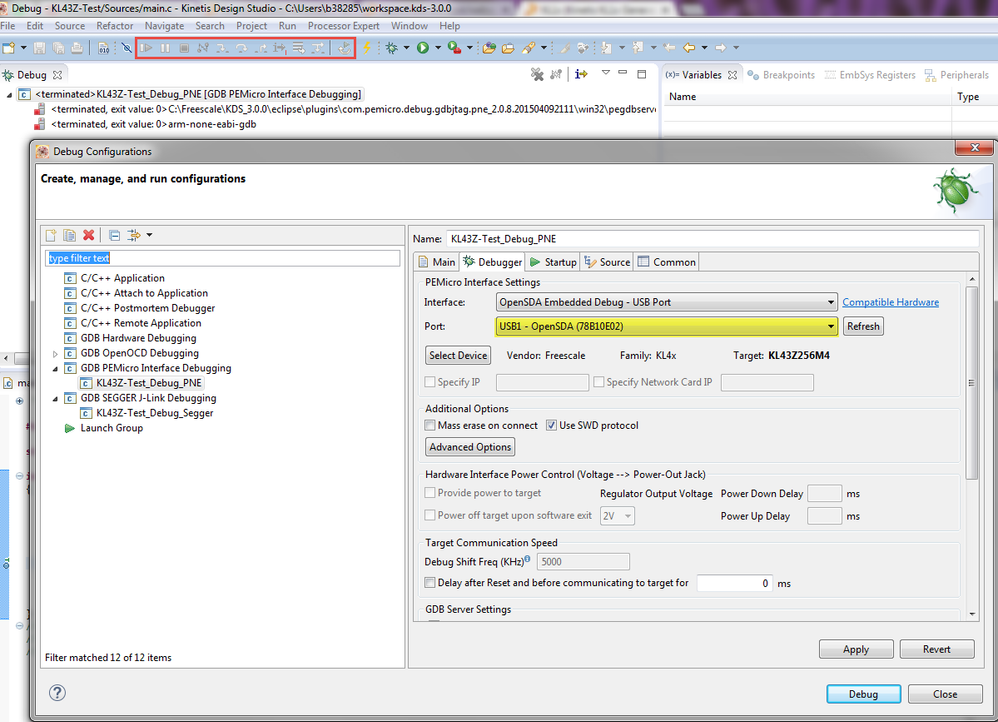Click the Terminate (stop) toolbar icon
Image resolution: width=998 pixels, height=722 pixels.
[x=184, y=48]
